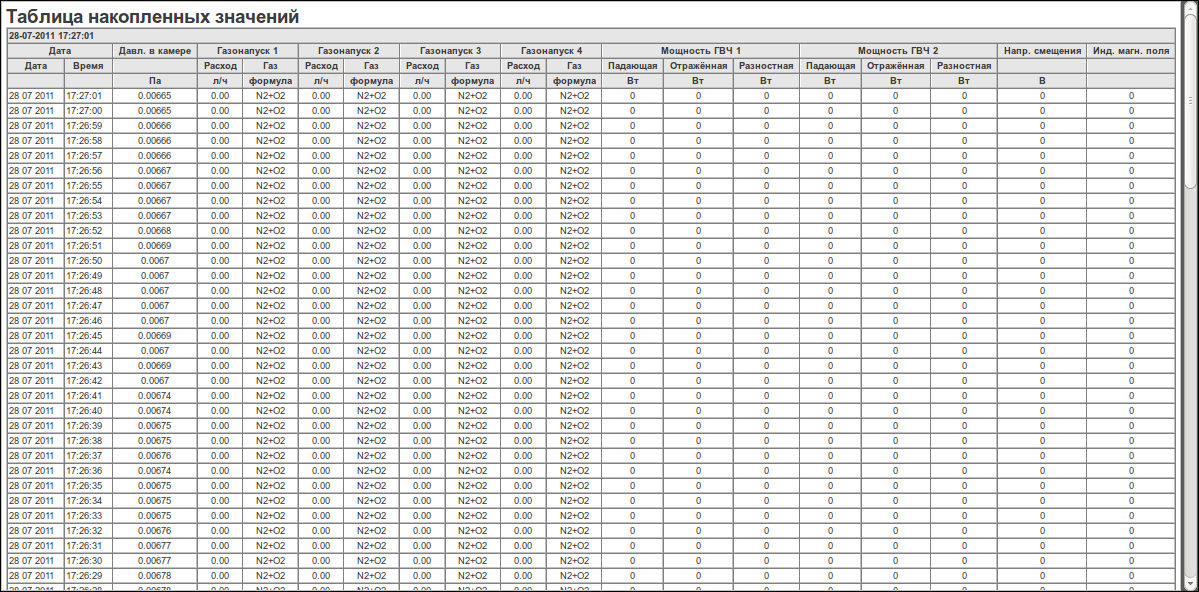Click the 'Газонапуск 4' header cell
The width and height of the screenshot is (1199, 592).
click(x=550, y=50)
